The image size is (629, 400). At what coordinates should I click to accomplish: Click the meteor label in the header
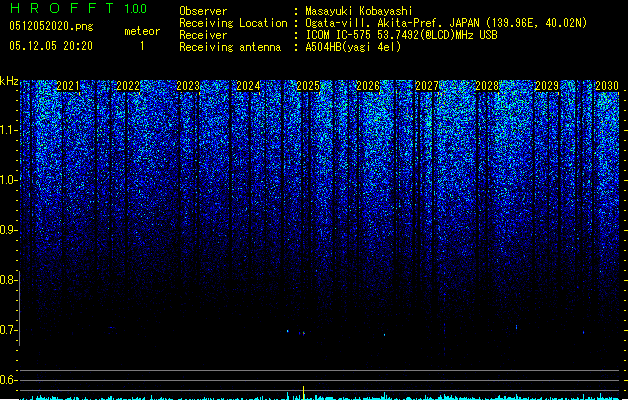tap(142, 31)
